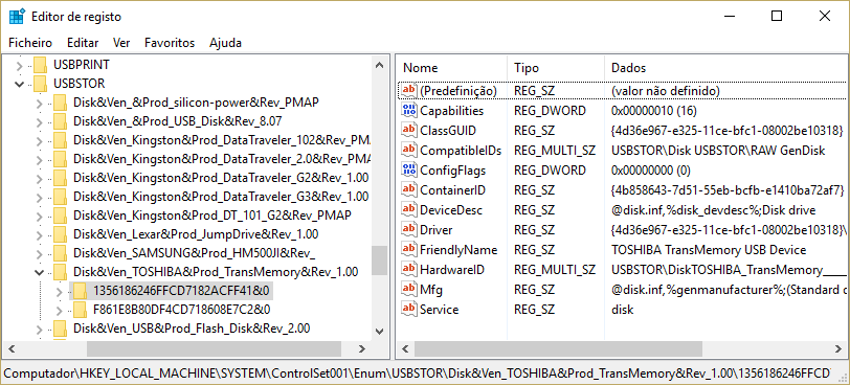
Task: Expand the USBPRINT tree node
Action: [20, 66]
